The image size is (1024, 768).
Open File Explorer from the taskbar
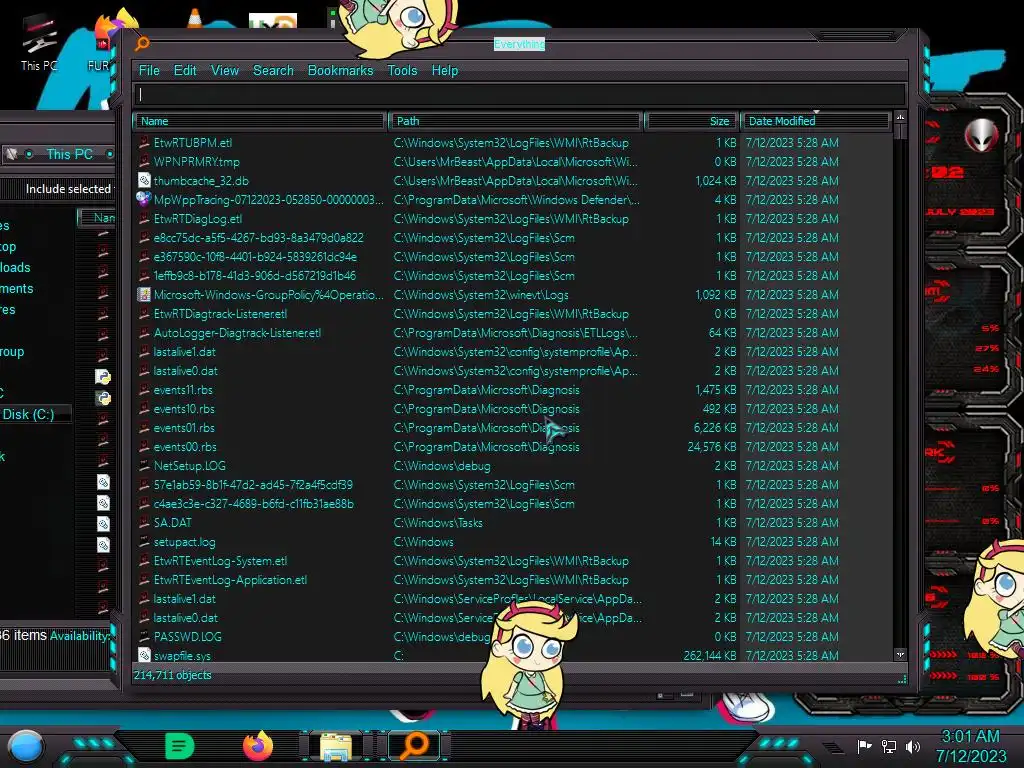(x=336, y=746)
